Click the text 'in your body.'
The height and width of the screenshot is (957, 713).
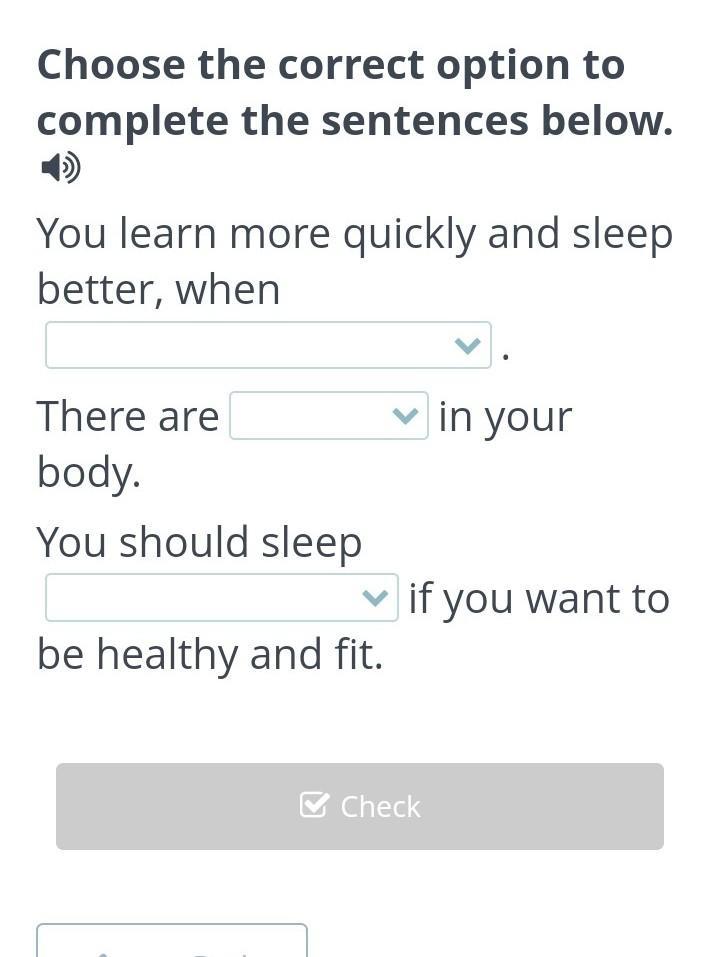[504, 417]
